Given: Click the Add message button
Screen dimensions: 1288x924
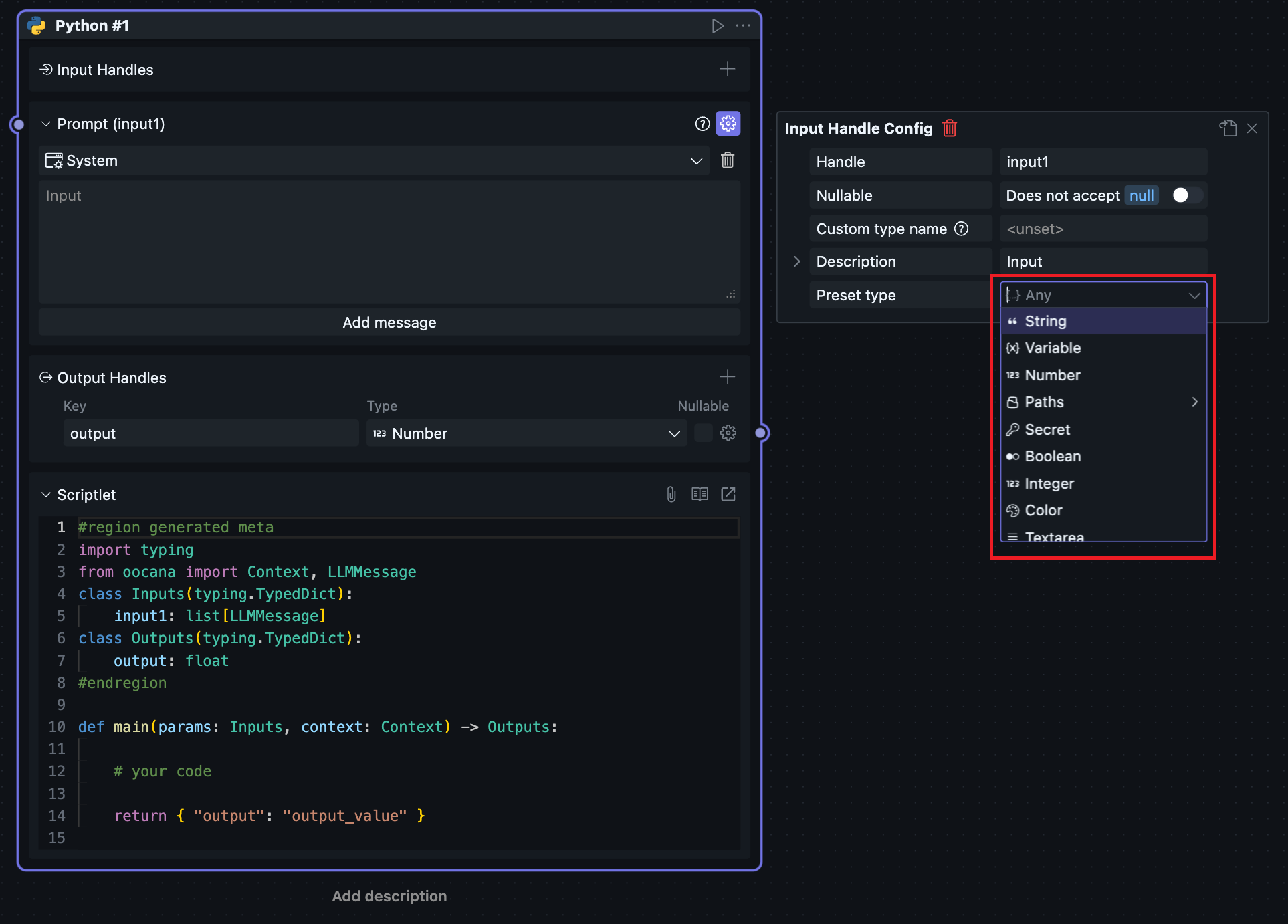Looking at the screenshot, I should coord(389,322).
